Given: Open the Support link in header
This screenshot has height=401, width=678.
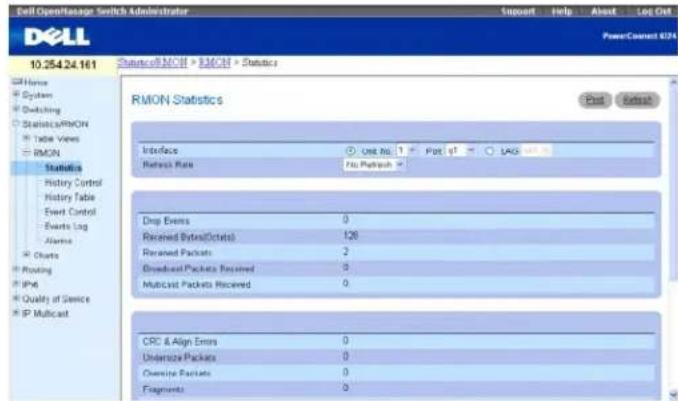Looking at the screenshot, I should pyautogui.click(x=518, y=11).
